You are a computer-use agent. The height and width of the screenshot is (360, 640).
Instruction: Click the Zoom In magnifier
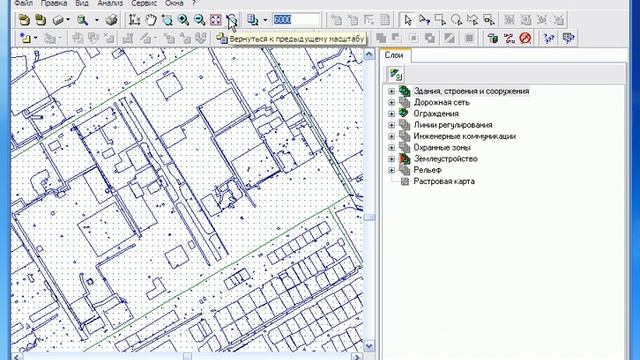point(183,20)
